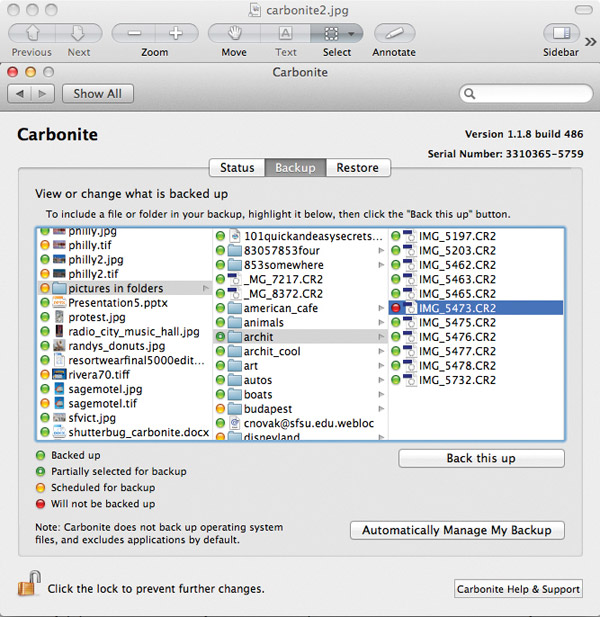The image size is (600, 617).
Task: Toggle the Preview Sidebar
Action: [561, 33]
